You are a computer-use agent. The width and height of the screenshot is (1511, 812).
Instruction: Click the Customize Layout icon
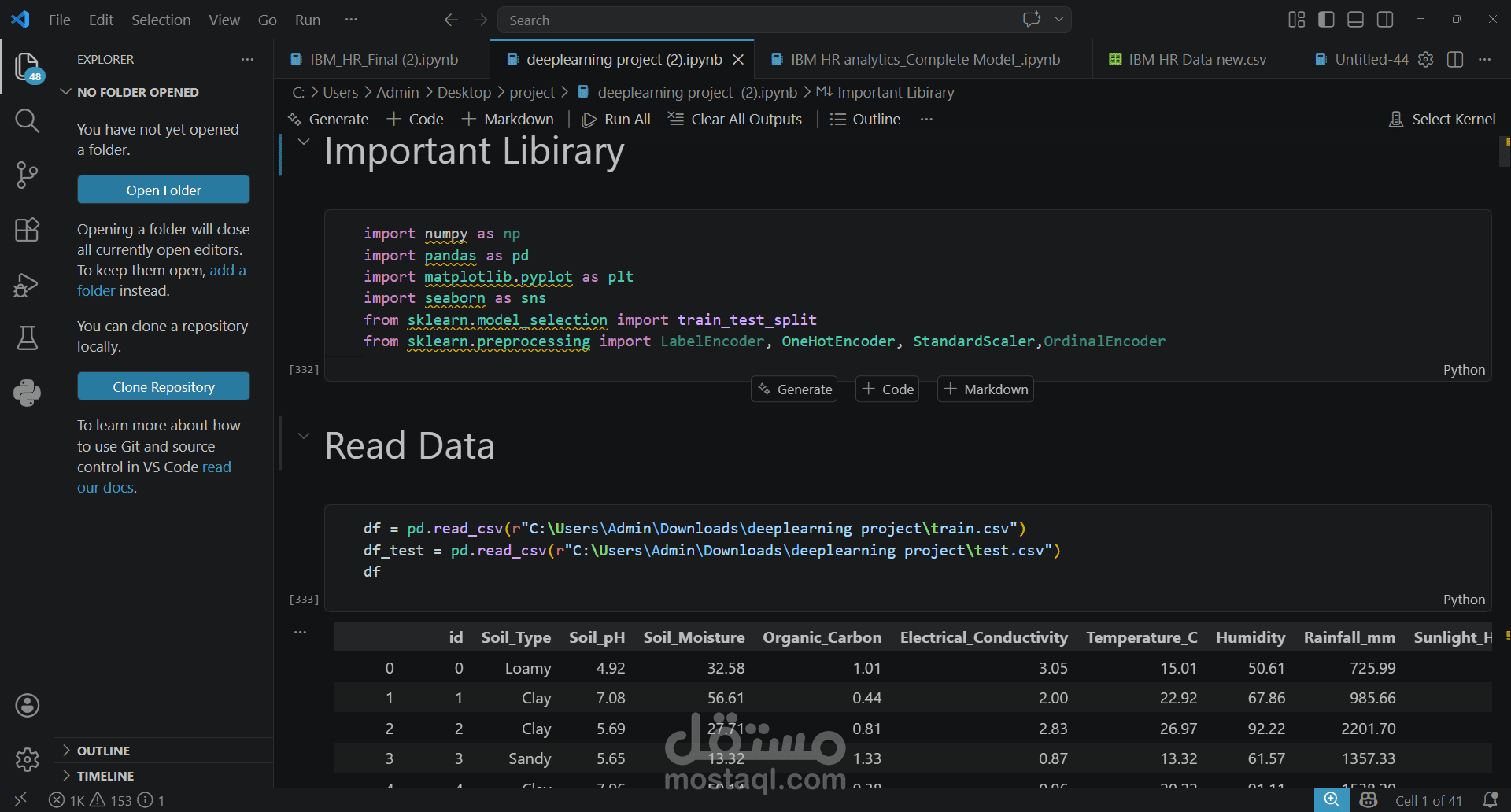1296,20
